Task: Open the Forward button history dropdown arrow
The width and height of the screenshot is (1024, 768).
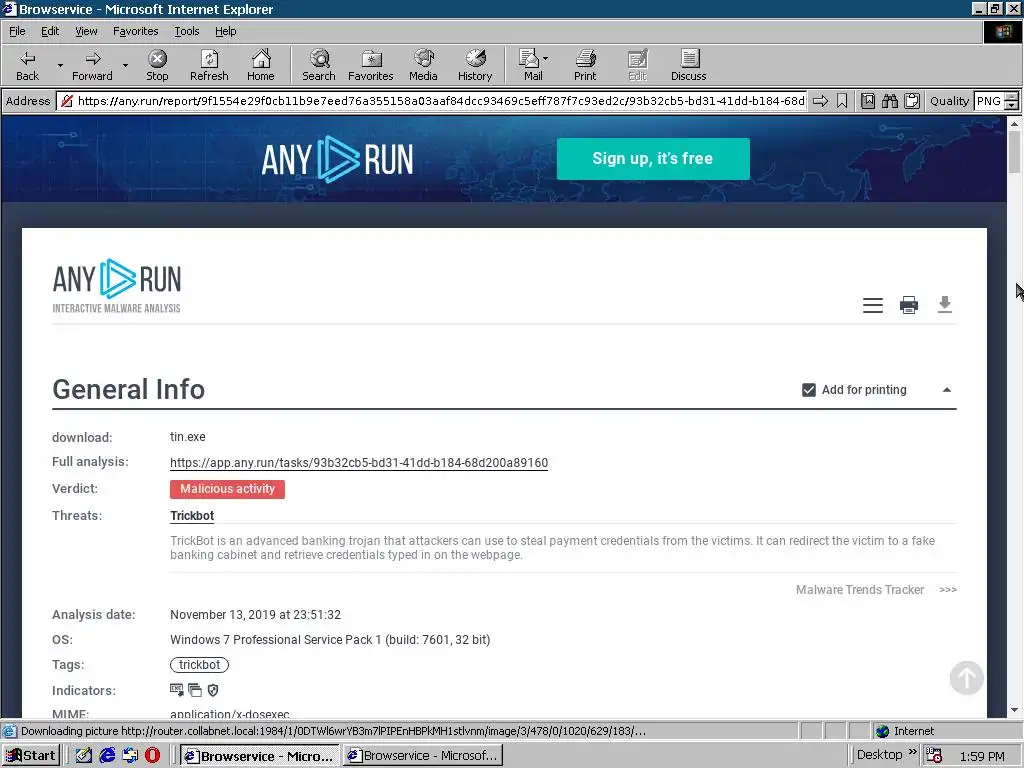Action: (x=125, y=65)
